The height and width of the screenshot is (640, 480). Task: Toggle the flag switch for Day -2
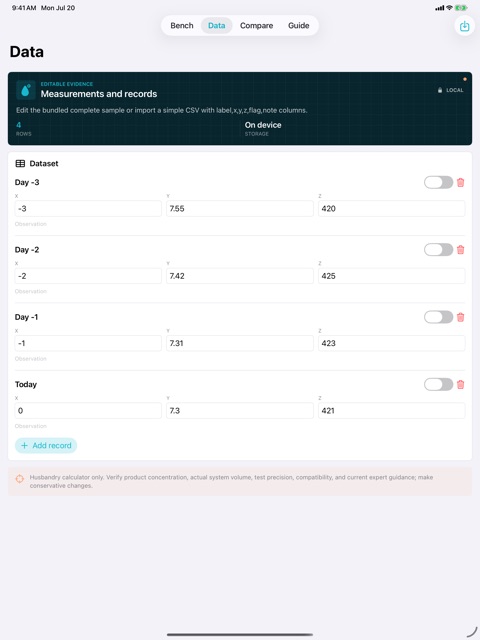(438, 250)
